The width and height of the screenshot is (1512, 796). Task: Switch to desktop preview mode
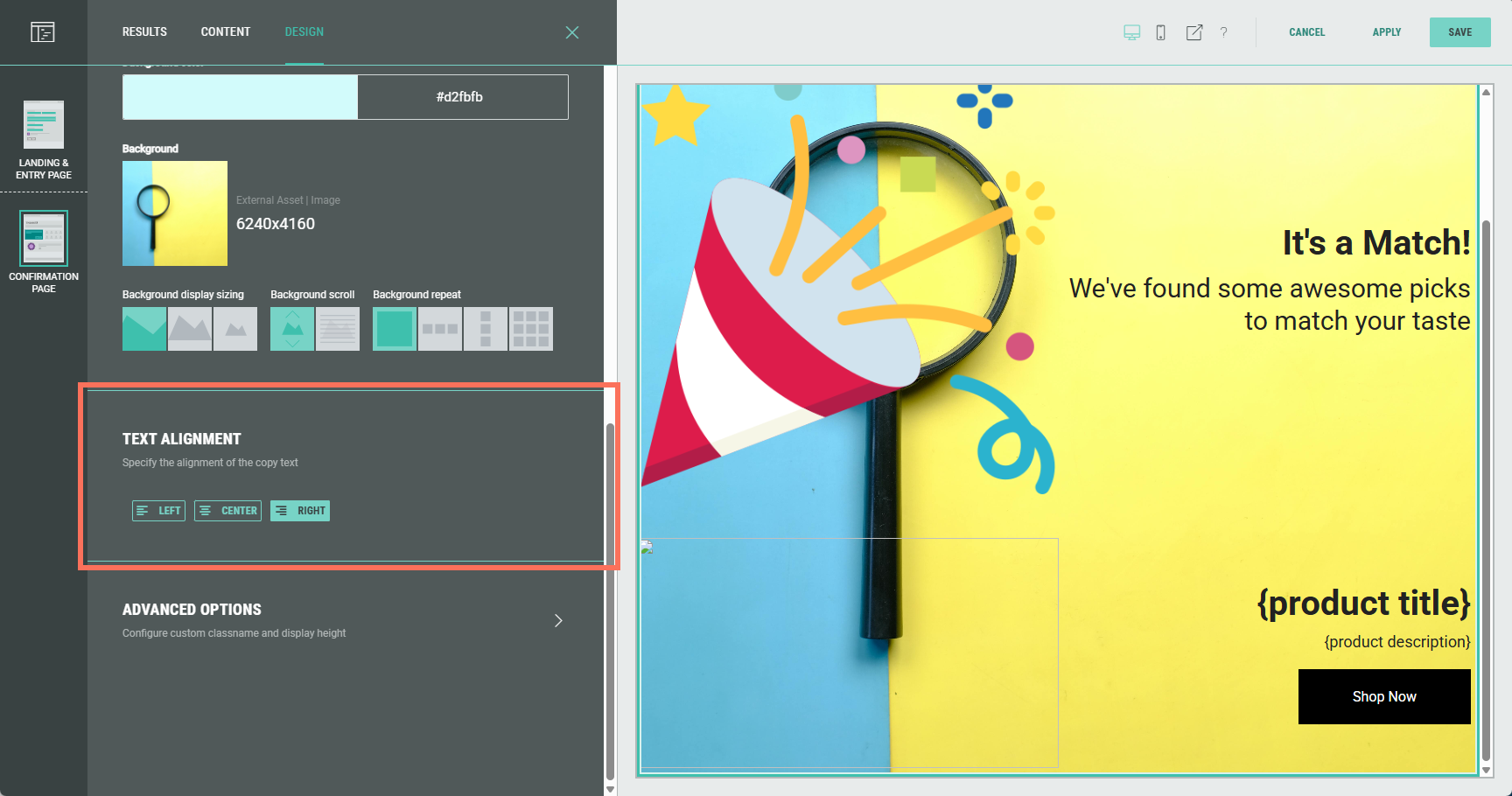point(1131,32)
